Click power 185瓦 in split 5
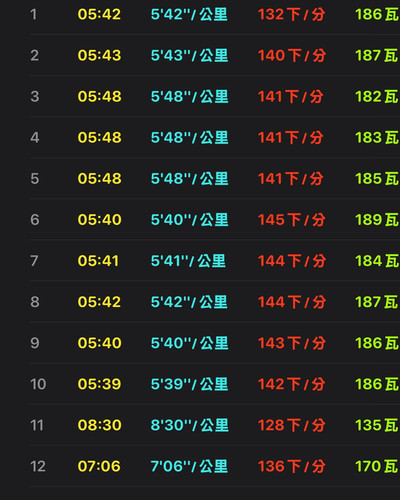400x500 pixels. (377, 178)
